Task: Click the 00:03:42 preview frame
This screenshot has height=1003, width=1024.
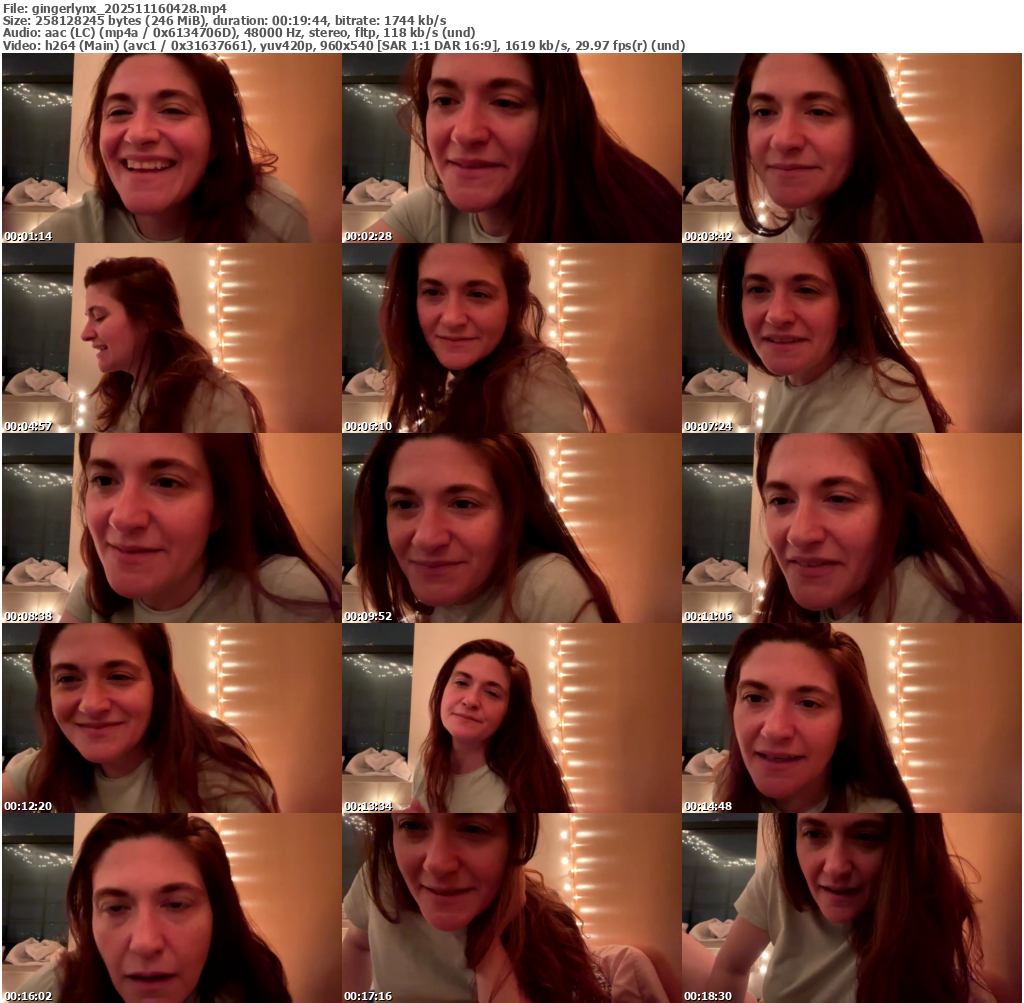Action: (x=851, y=148)
